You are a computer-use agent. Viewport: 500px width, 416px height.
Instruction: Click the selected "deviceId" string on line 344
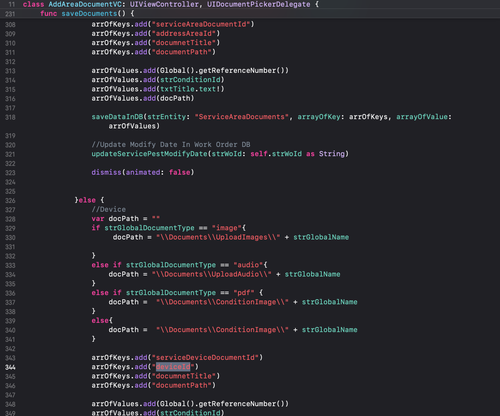173,367
